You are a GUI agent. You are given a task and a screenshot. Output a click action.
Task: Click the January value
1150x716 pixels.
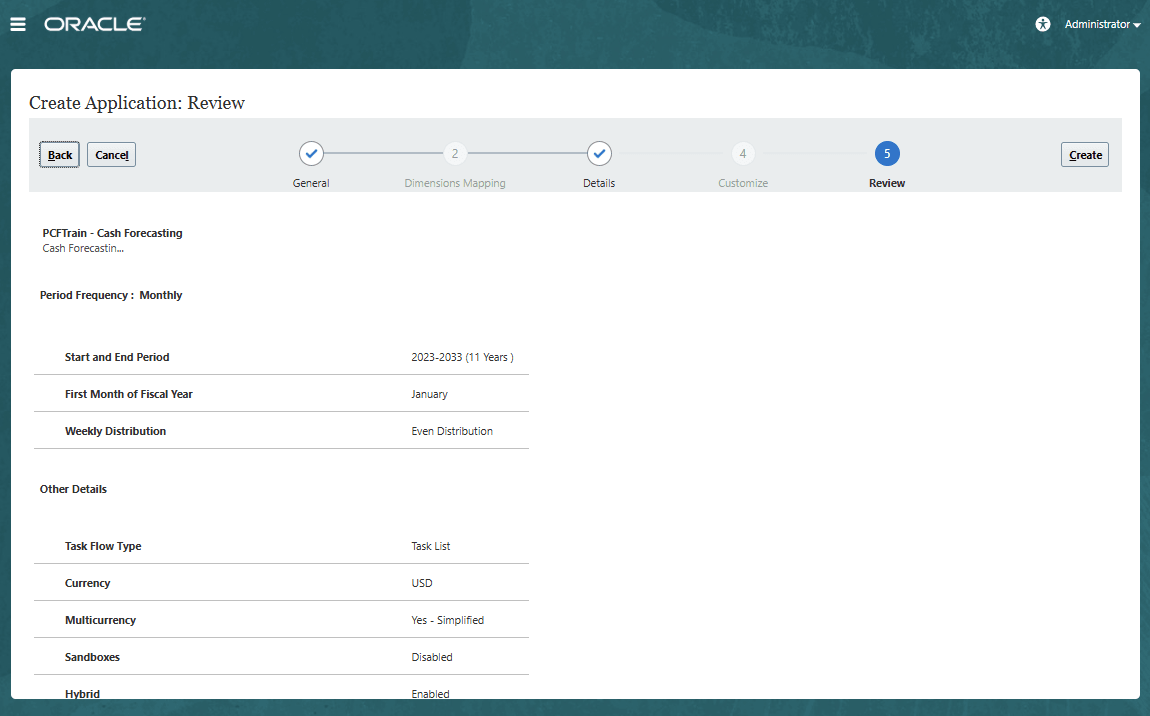[x=429, y=394]
